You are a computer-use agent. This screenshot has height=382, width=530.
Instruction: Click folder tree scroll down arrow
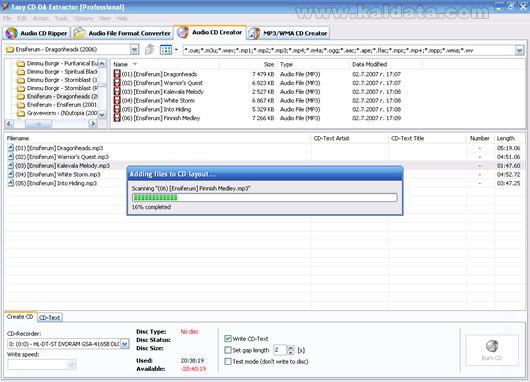click(x=102, y=115)
